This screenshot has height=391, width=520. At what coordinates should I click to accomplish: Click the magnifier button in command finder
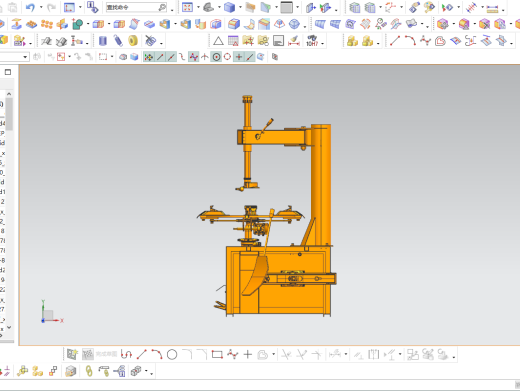[x=162, y=7]
